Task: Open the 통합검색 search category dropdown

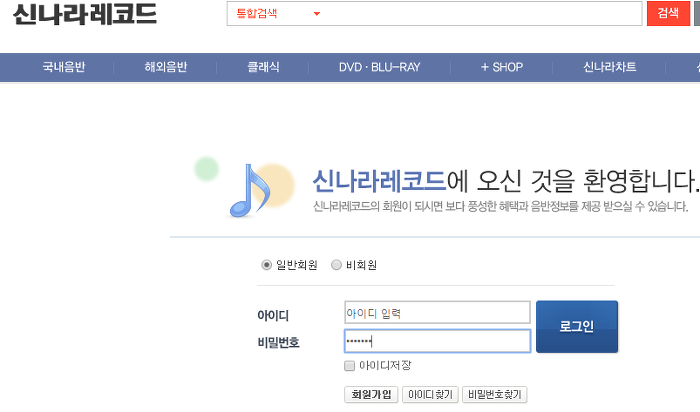Action: pos(278,13)
